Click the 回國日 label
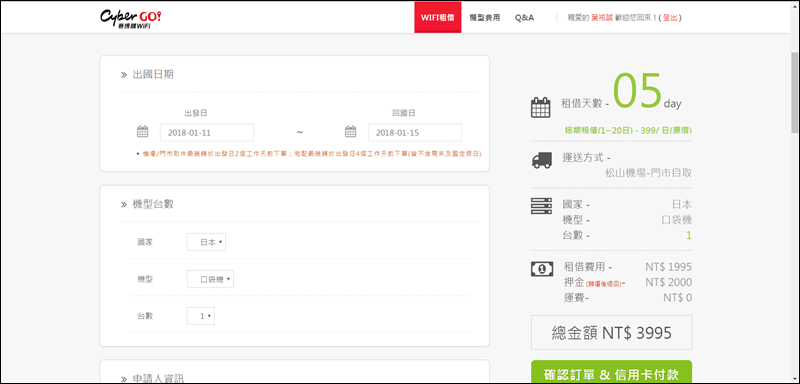 coord(404,113)
